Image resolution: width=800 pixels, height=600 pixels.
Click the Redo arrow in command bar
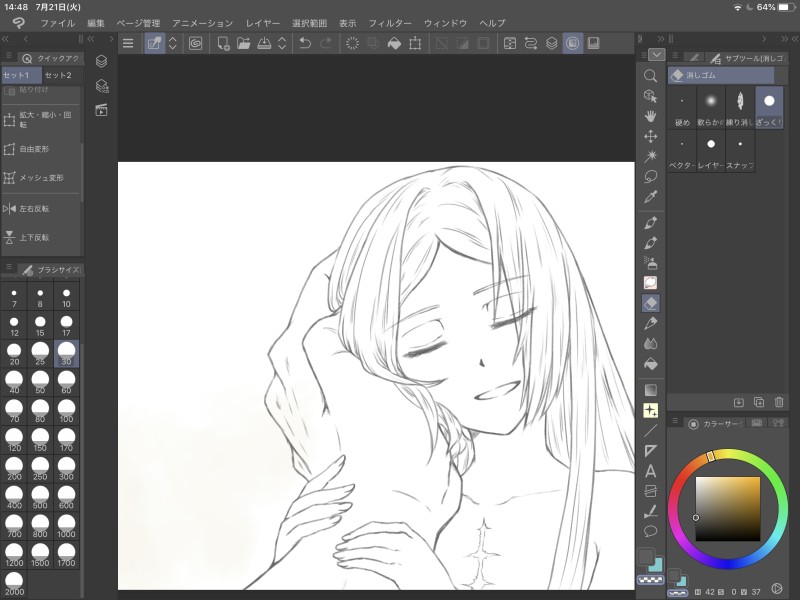point(326,43)
